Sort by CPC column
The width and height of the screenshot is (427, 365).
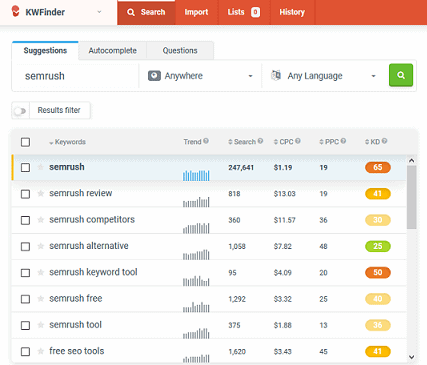tap(284, 142)
